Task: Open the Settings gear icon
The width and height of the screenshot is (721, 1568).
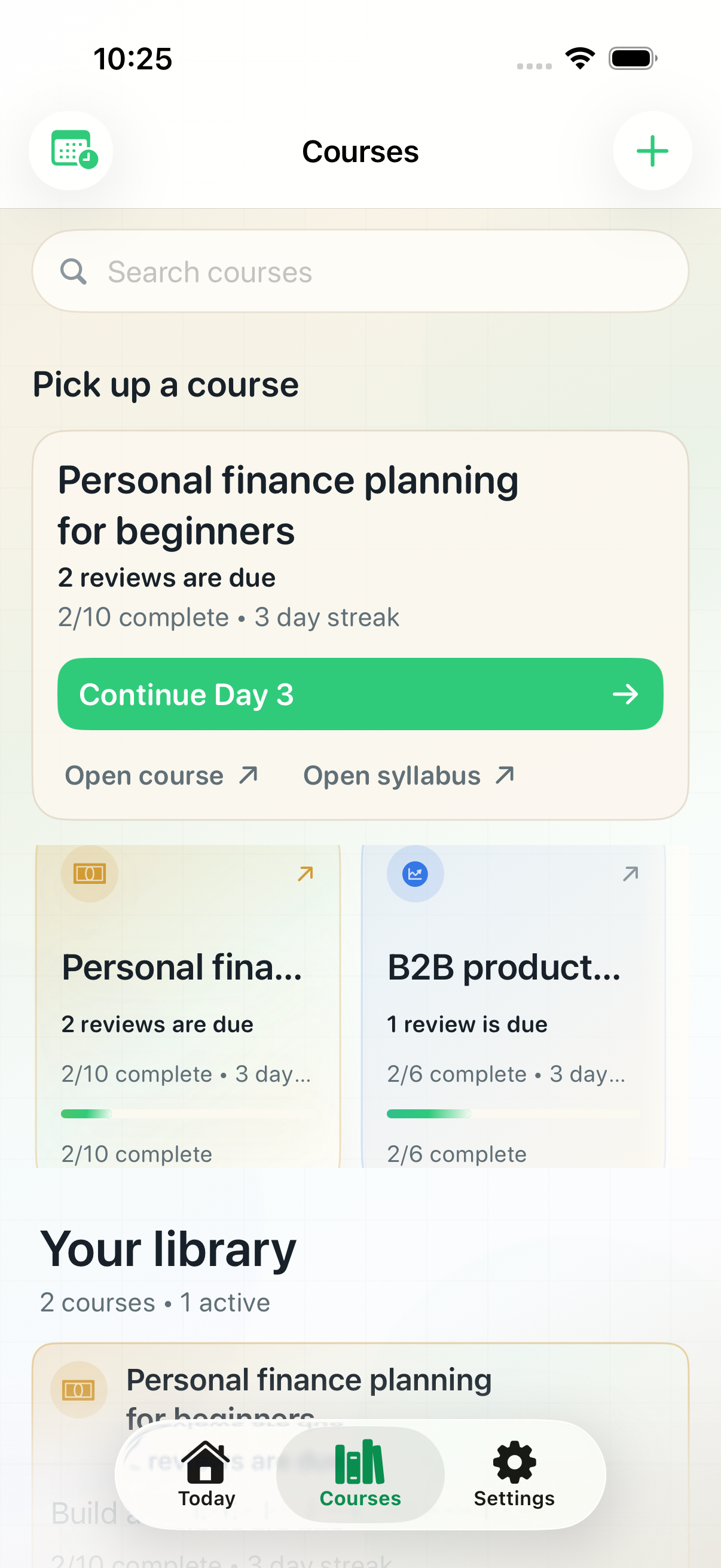Action: (514, 1464)
